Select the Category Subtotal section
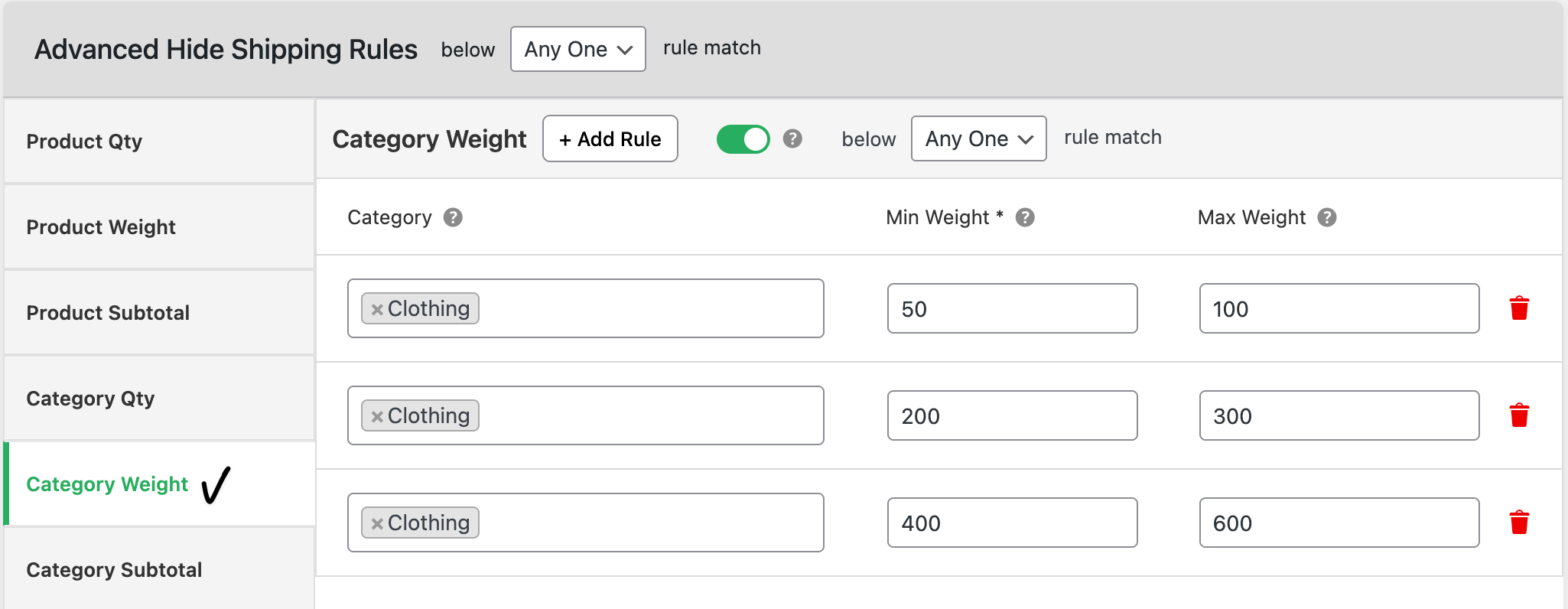1568x609 pixels. (114, 570)
